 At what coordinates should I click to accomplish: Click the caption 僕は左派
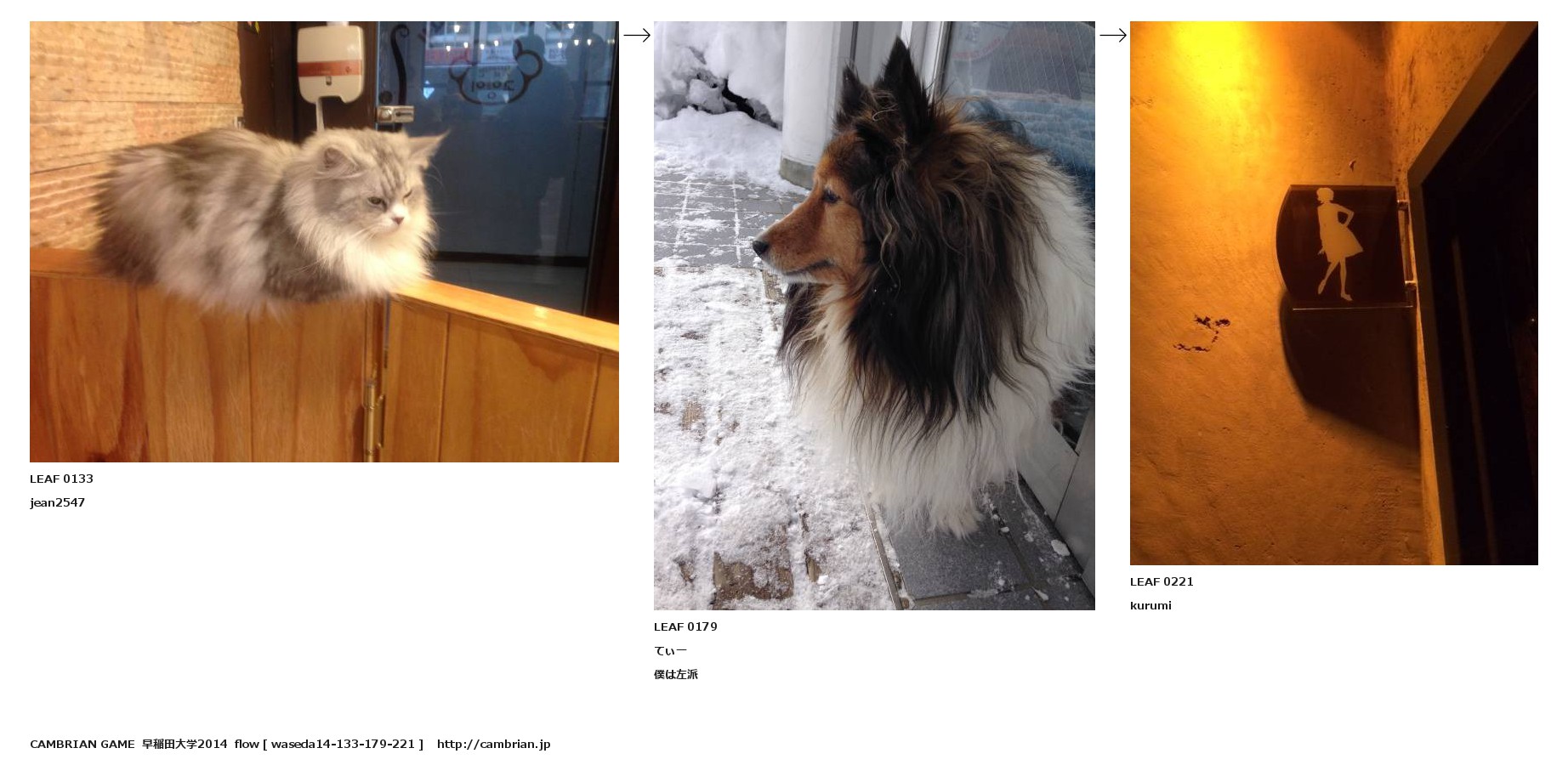click(676, 674)
